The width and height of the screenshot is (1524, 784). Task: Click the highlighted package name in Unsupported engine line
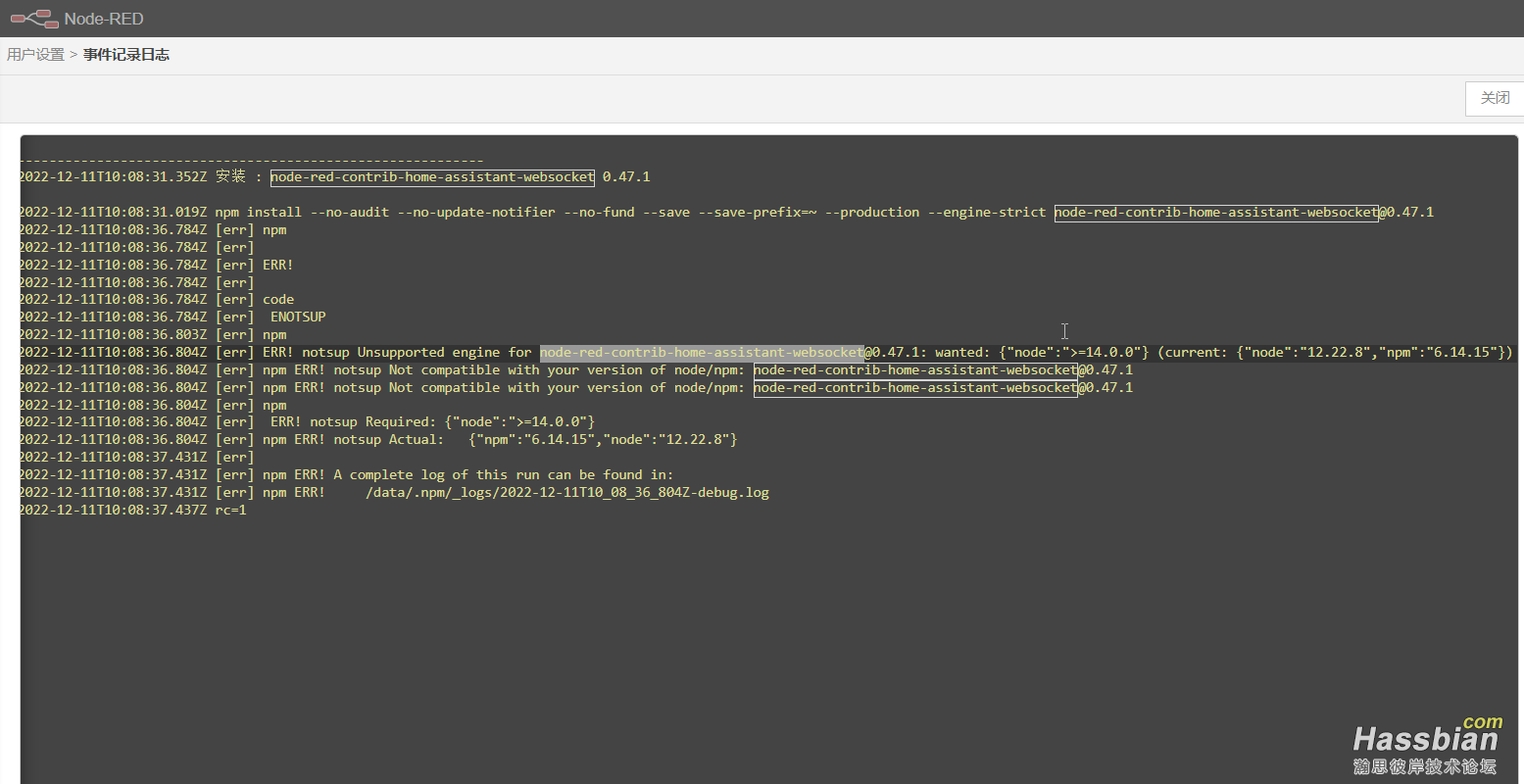702,353
